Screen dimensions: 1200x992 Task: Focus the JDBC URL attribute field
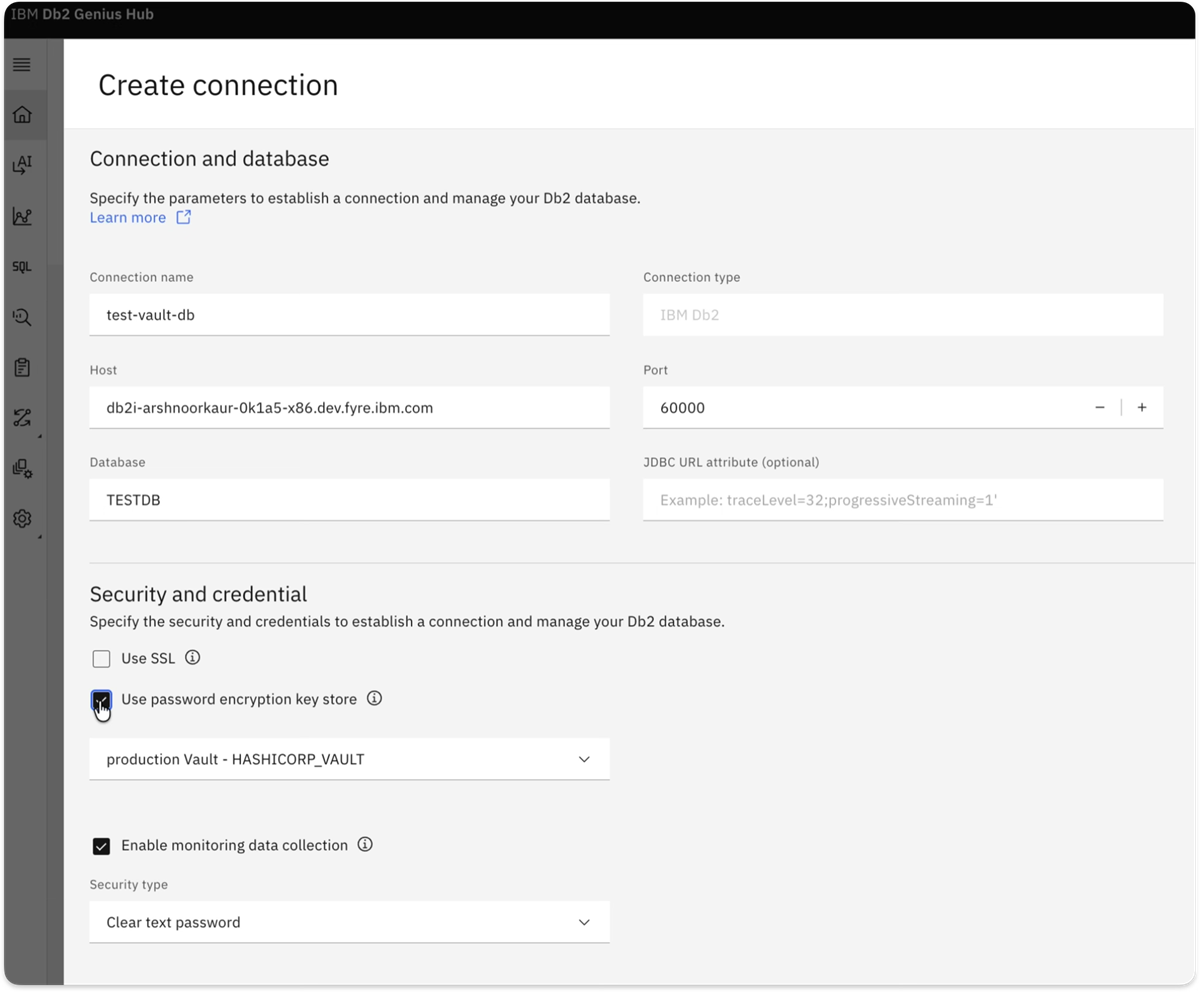tap(903, 500)
